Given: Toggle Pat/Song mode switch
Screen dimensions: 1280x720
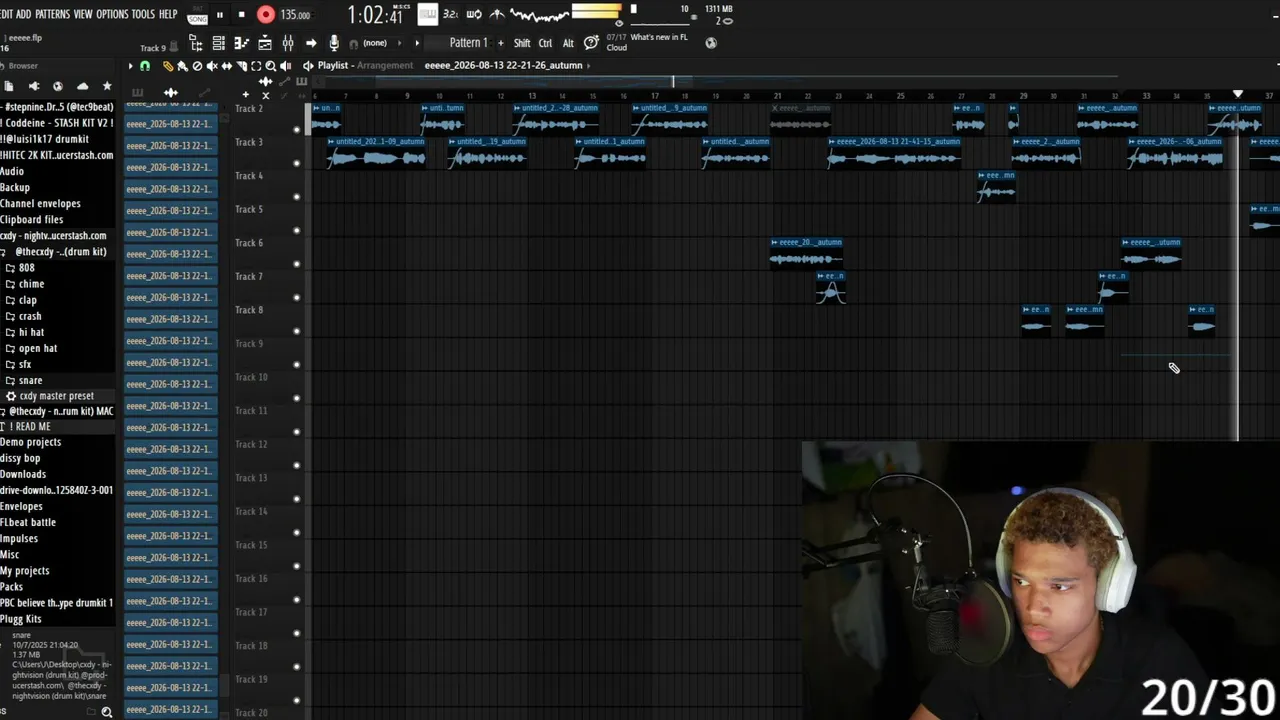Looking at the screenshot, I should [197, 15].
